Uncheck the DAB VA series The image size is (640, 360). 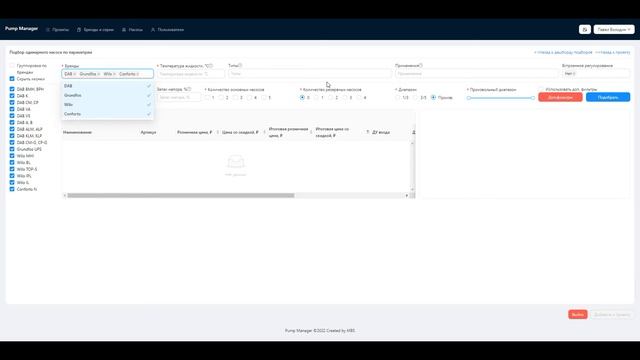(x=12, y=109)
